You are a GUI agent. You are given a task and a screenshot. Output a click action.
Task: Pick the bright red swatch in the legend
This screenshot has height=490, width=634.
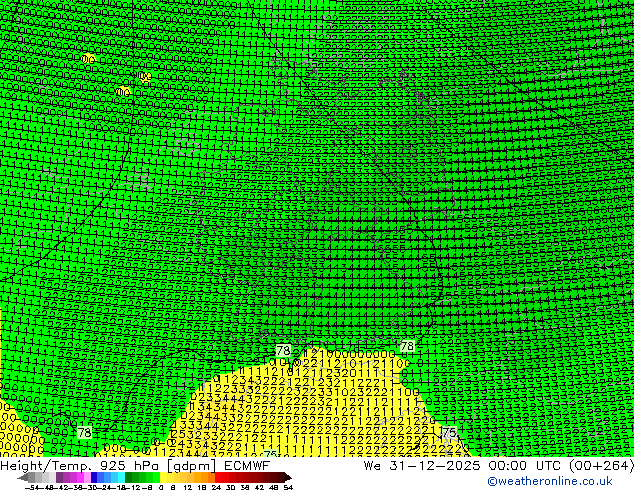pos(218,478)
